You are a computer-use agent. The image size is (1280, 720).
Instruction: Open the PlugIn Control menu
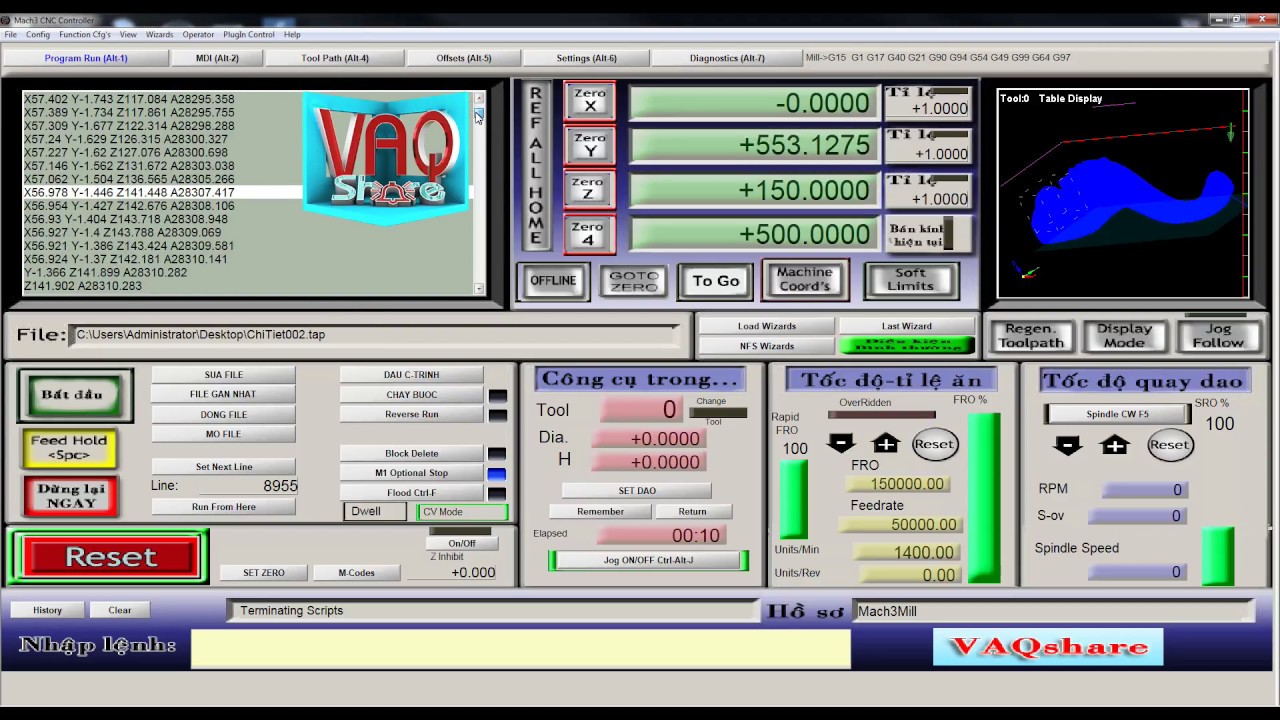coord(248,34)
